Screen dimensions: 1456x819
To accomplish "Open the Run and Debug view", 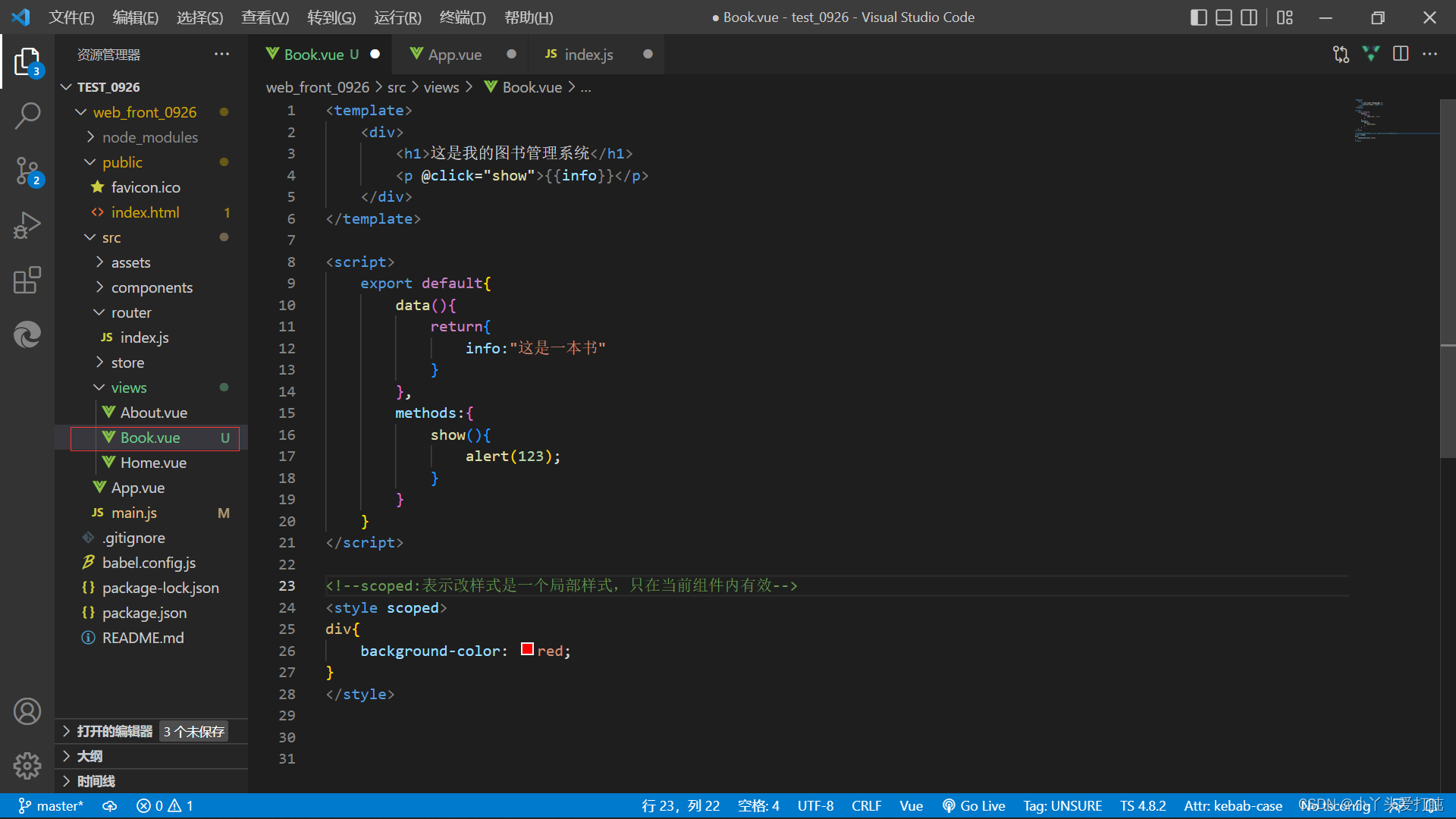I will [27, 226].
